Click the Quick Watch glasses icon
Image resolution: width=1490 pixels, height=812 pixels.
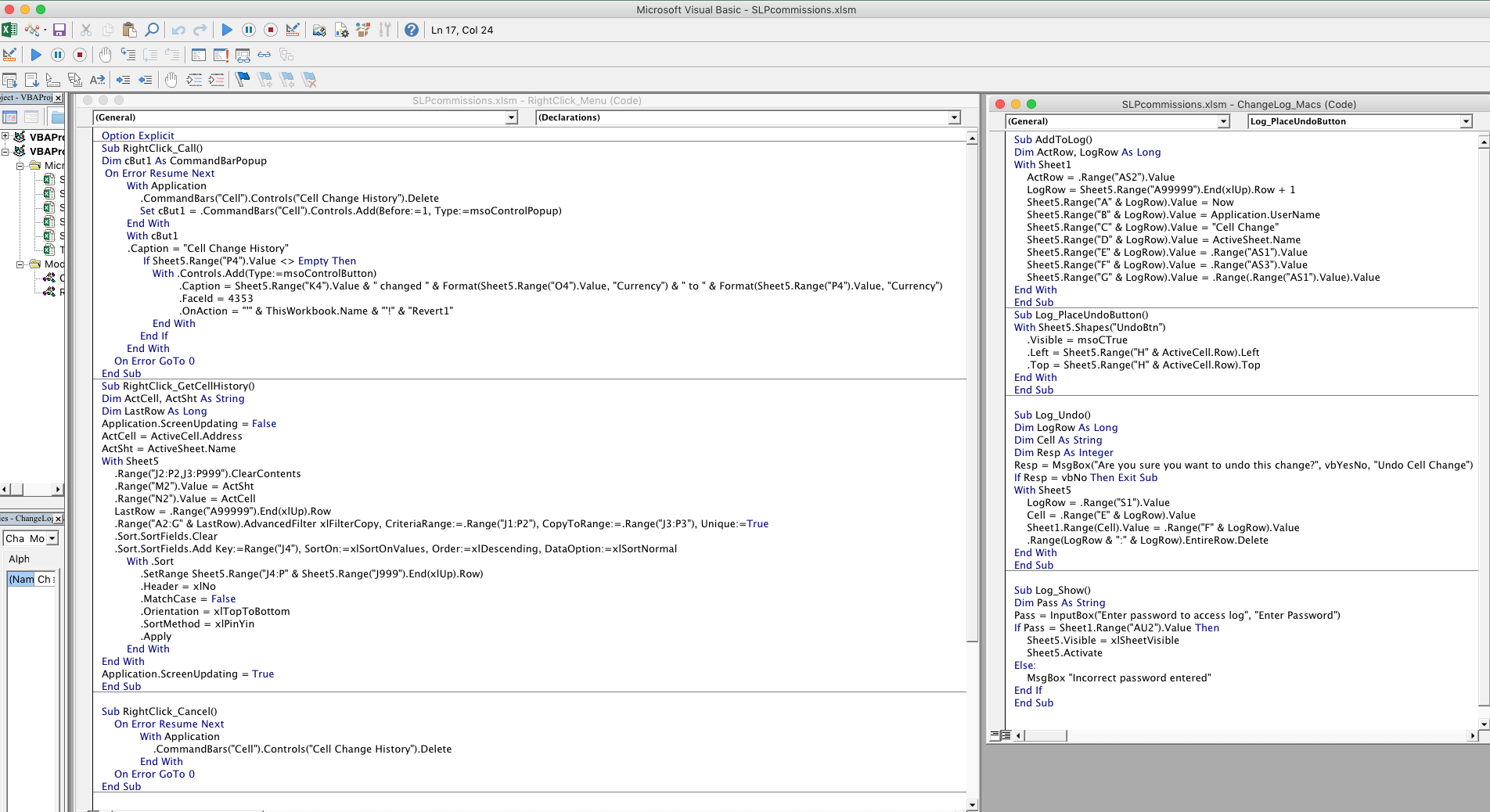tap(265, 55)
